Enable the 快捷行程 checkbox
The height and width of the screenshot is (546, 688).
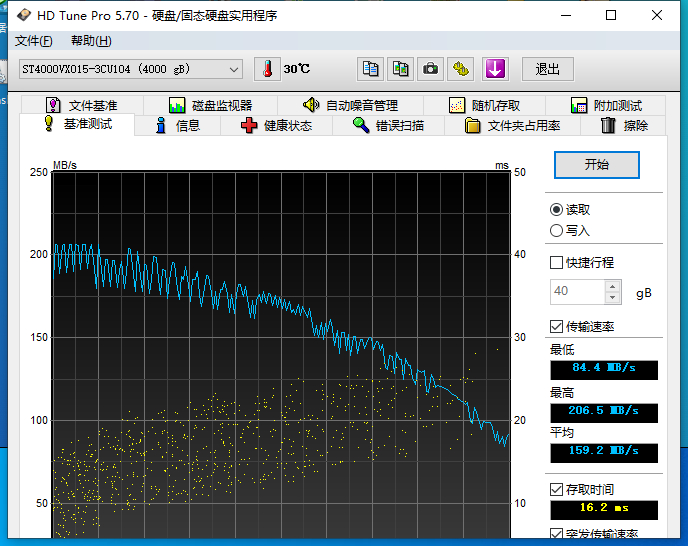click(x=556, y=262)
